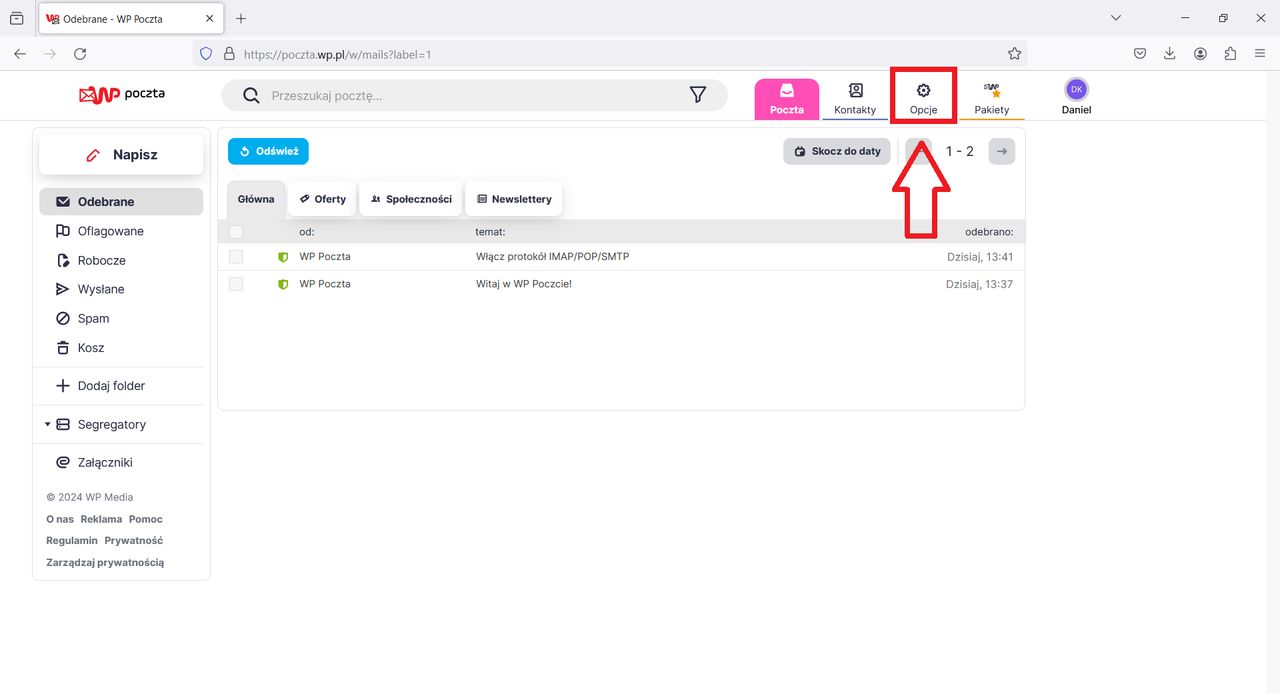Open a new browser tab
This screenshot has width=1280, height=694.
click(241, 18)
